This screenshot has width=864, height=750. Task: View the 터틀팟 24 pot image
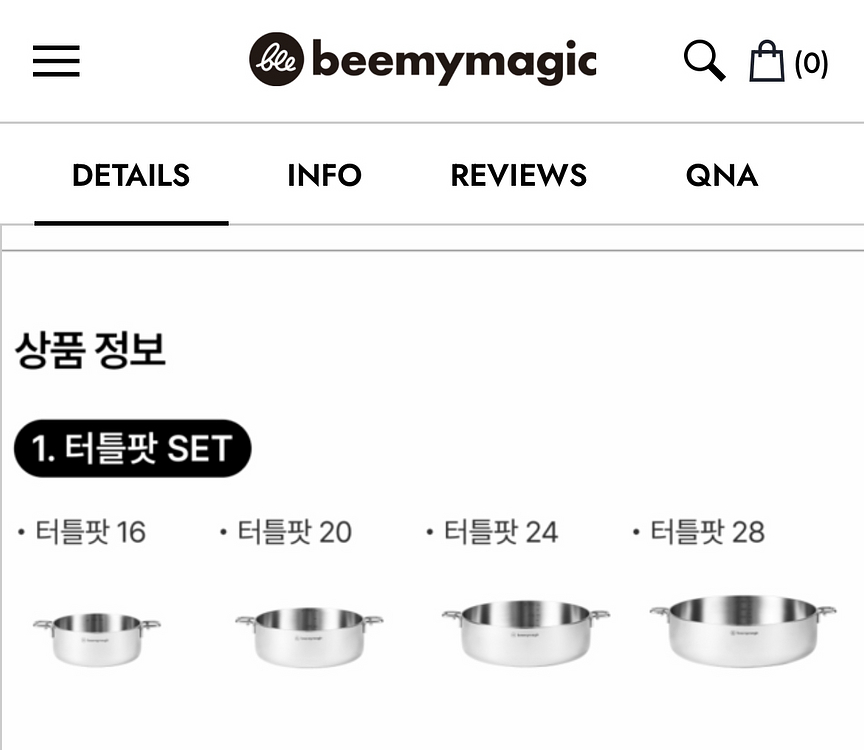526,630
